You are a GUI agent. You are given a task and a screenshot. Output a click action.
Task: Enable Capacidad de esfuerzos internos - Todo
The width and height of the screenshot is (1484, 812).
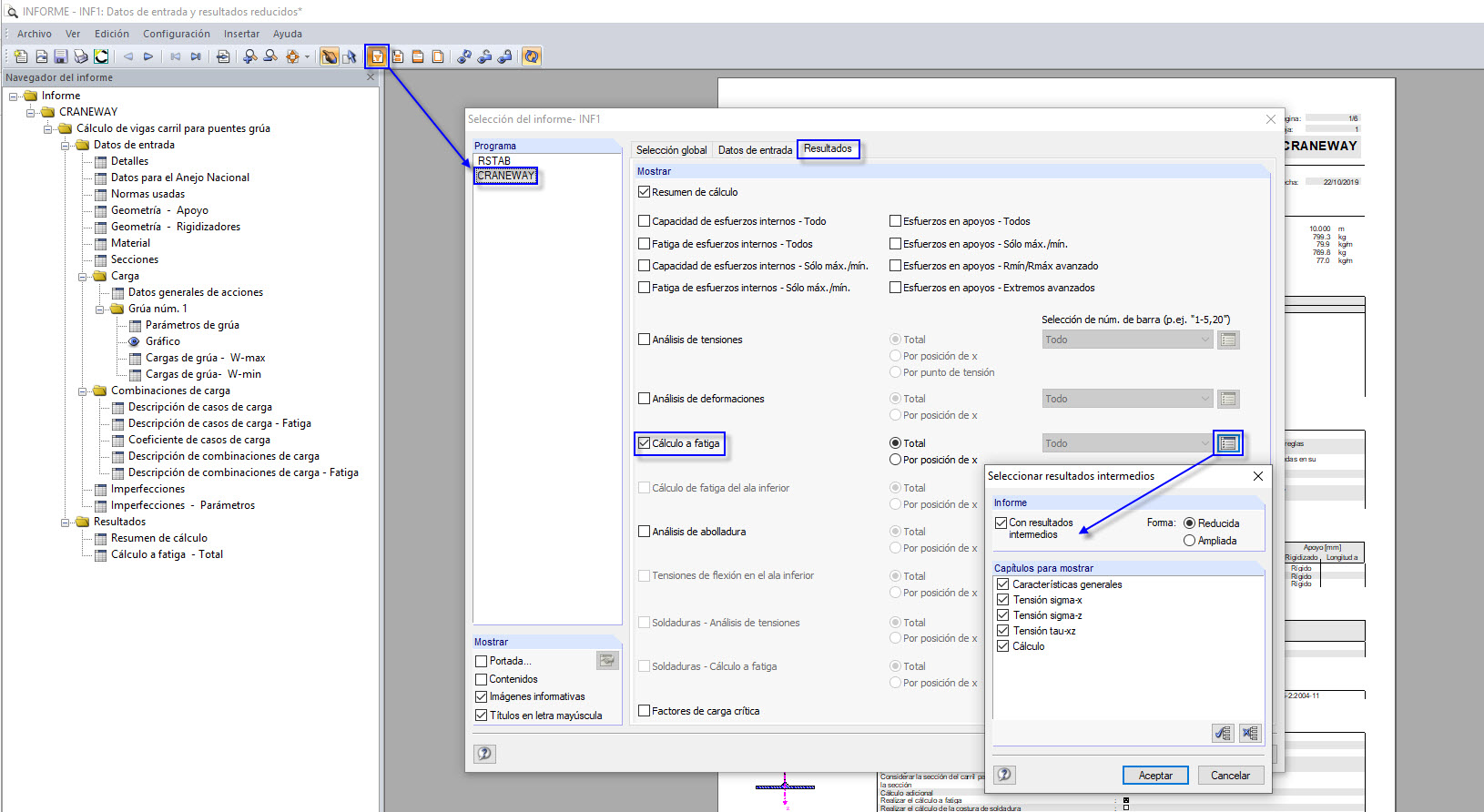[x=645, y=221]
